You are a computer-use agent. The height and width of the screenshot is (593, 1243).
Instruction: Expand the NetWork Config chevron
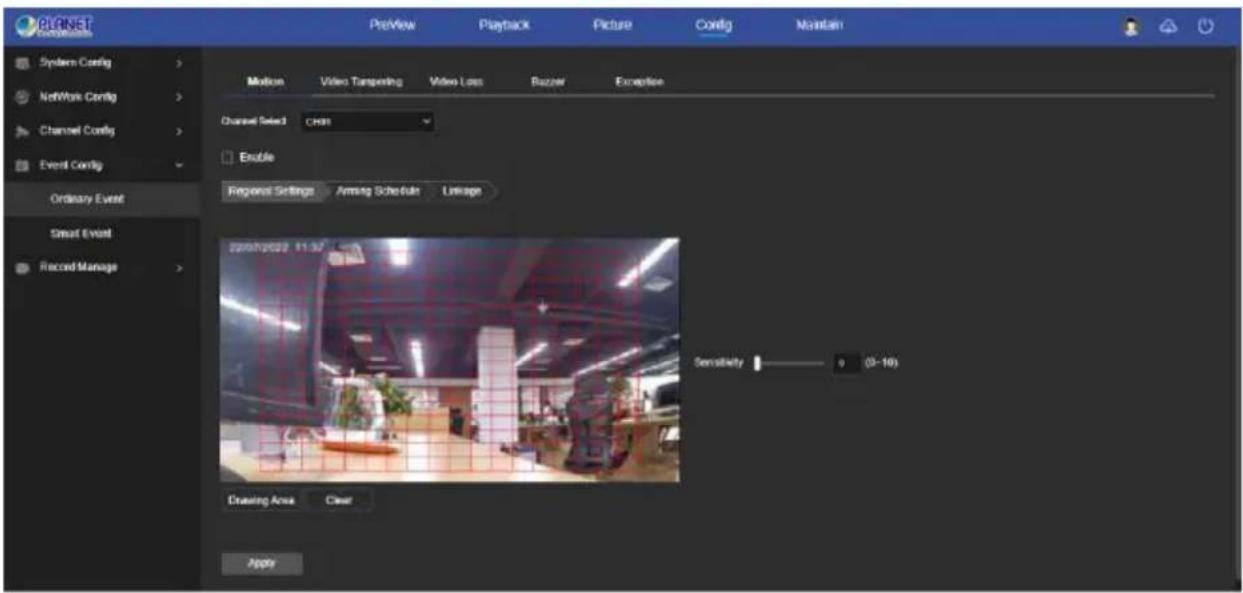178,97
